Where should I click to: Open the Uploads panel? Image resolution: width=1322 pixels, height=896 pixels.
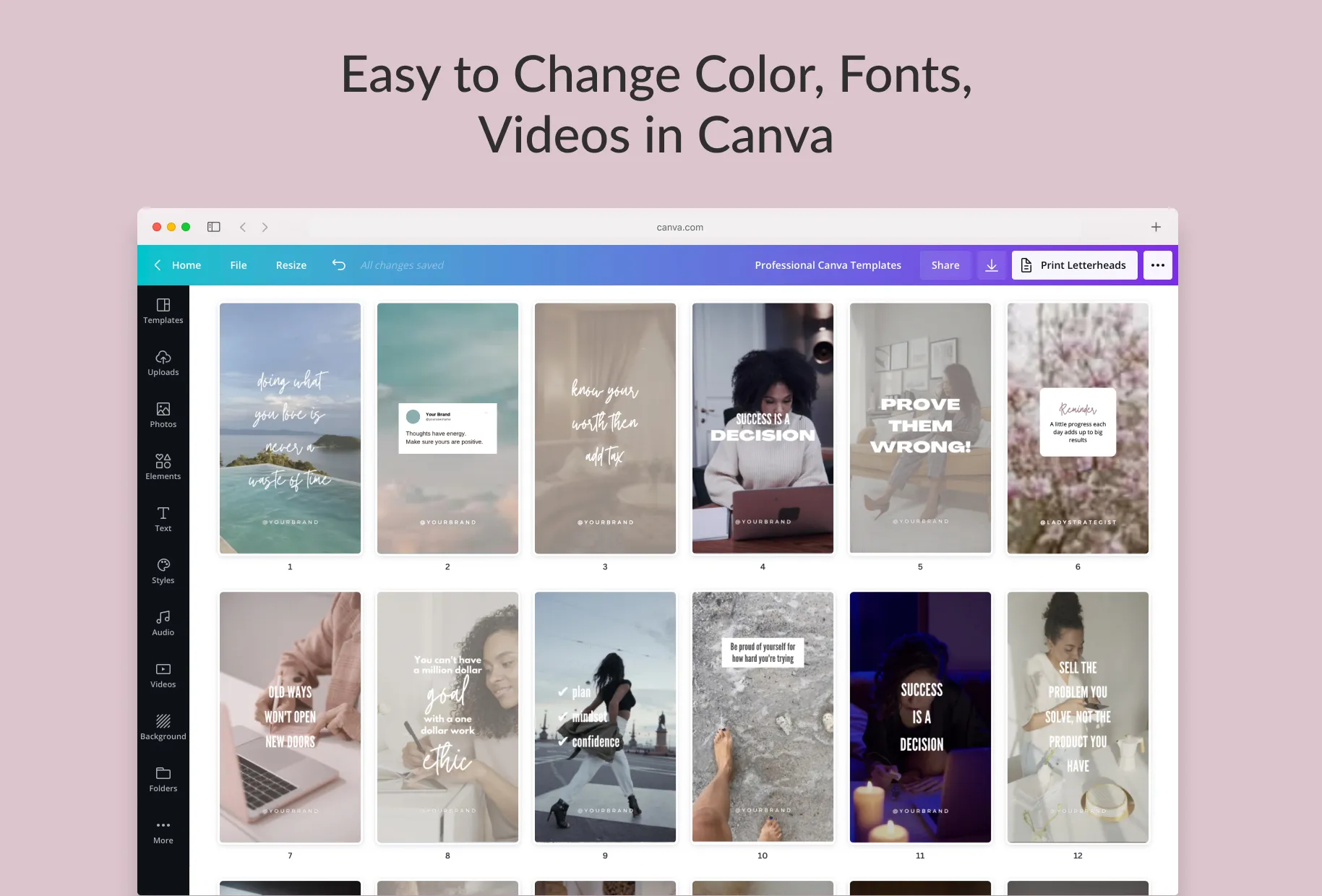[163, 363]
